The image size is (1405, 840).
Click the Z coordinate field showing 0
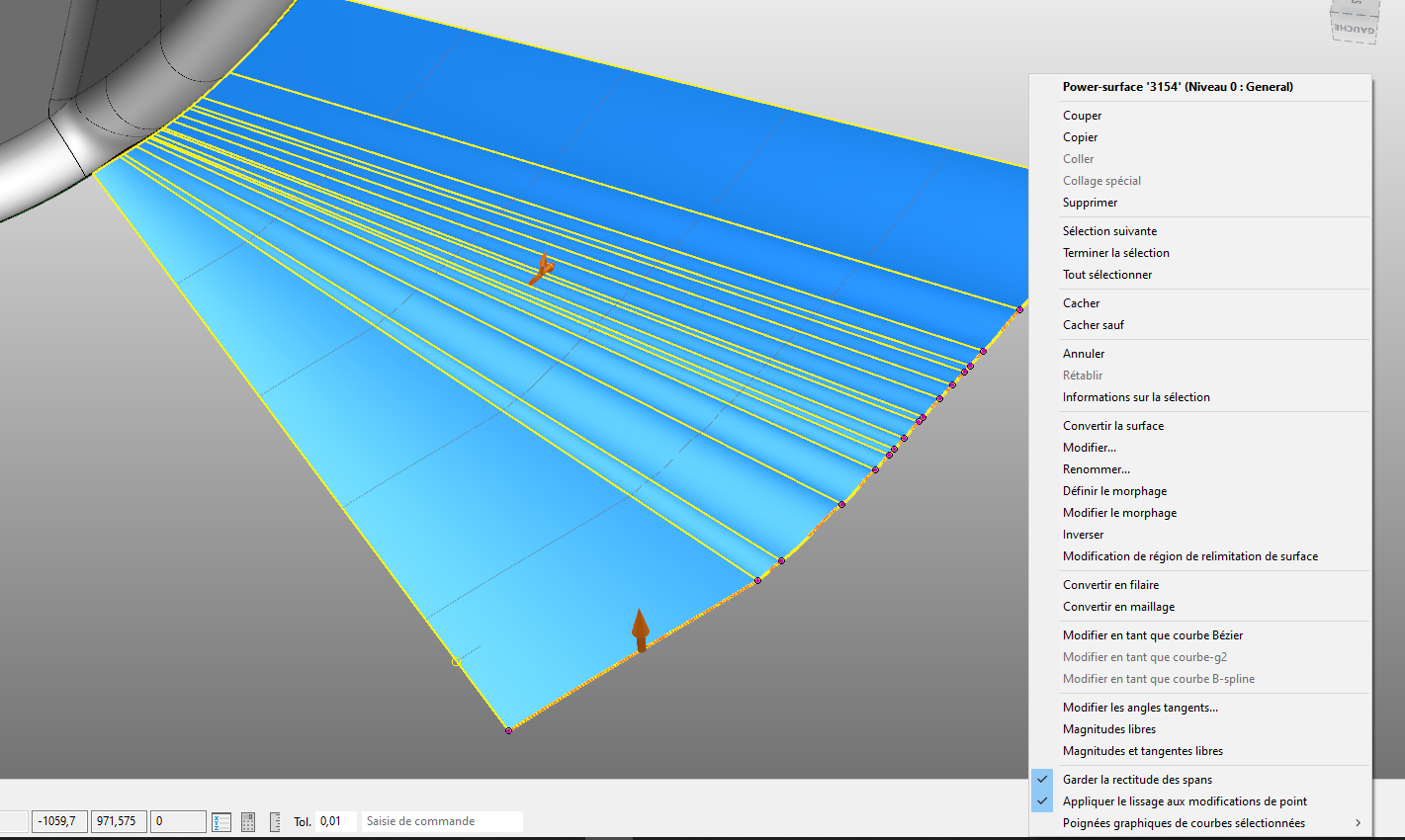(x=178, y=821)
